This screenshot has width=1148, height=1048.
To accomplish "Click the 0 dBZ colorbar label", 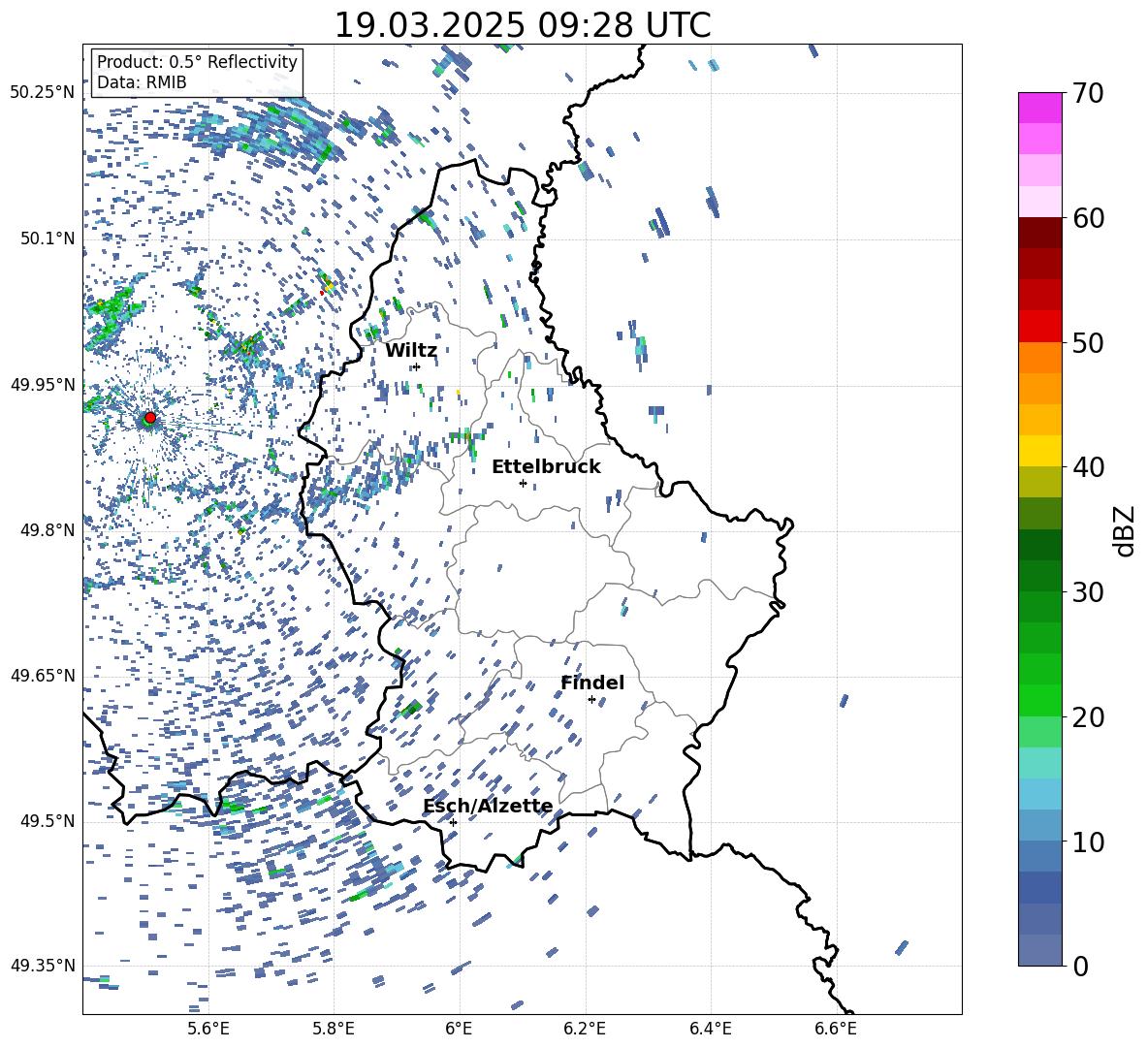I will (1079, 966).
